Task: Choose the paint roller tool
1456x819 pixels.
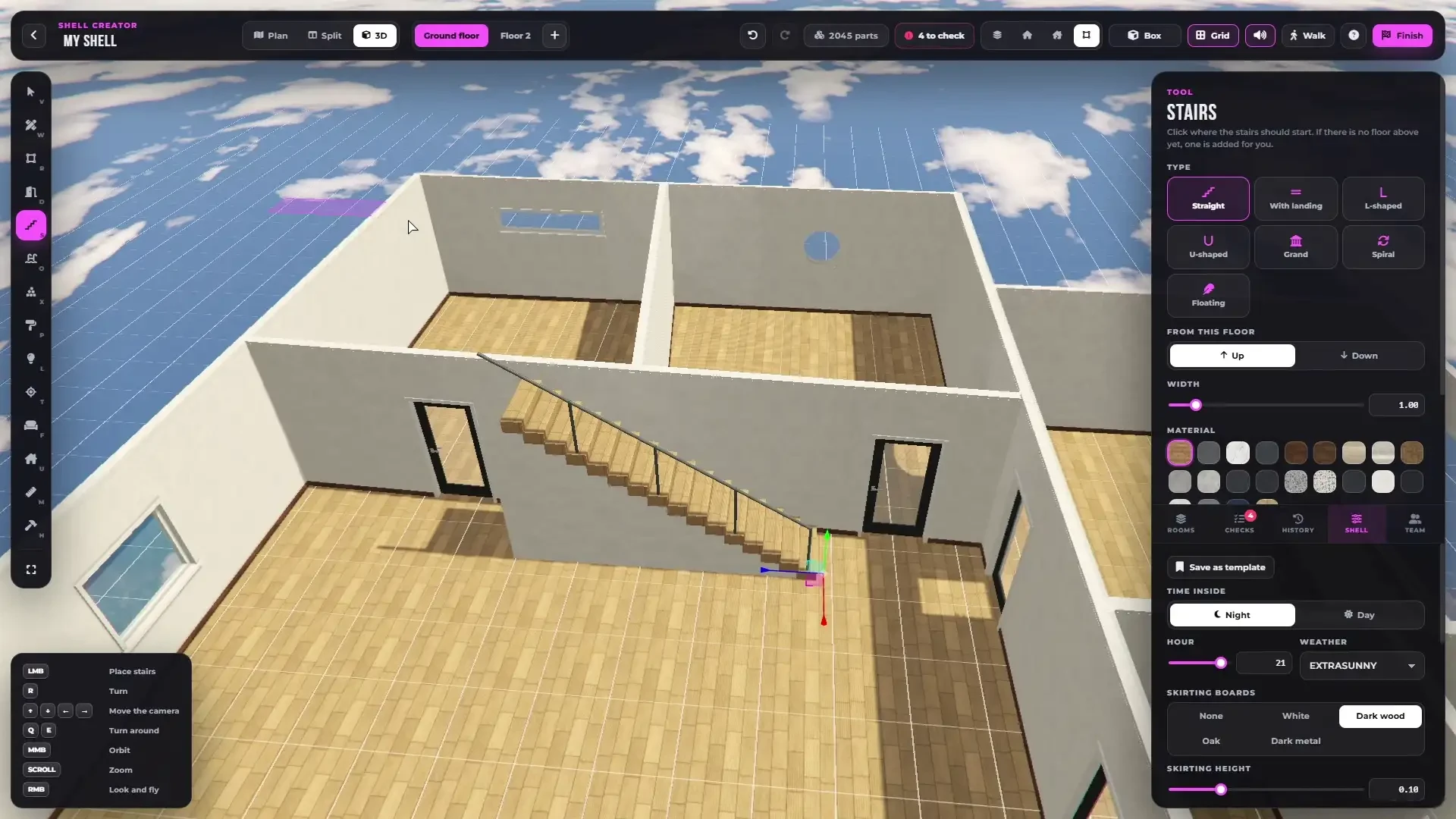Action: tap(31, 325)
